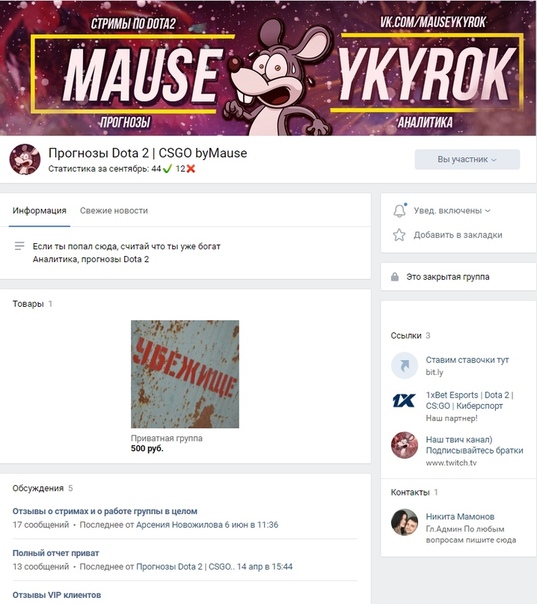Open the bit.ly link arrow icon
The image size is (537, 604).
[x=404, y=365]
